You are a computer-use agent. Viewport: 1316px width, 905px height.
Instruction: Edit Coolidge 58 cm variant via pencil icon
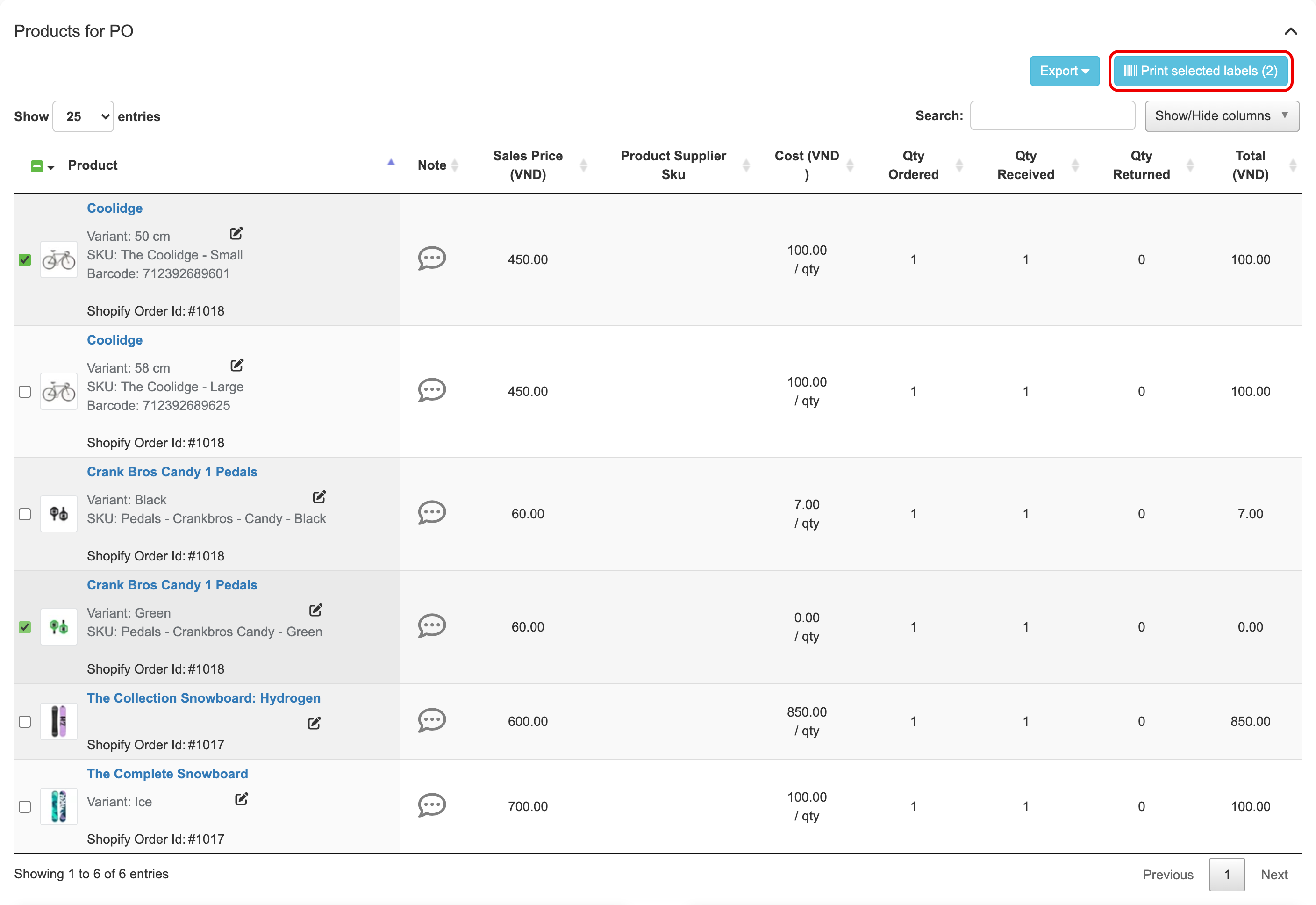click(237, 365)
